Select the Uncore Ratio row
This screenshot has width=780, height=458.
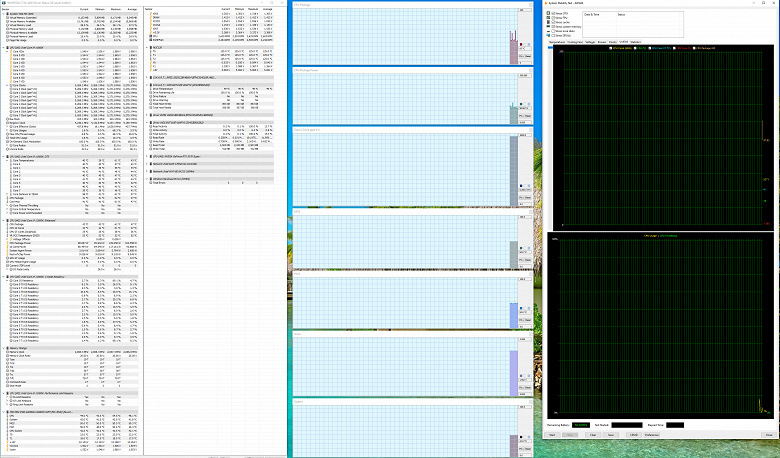(x=72, y=149)
